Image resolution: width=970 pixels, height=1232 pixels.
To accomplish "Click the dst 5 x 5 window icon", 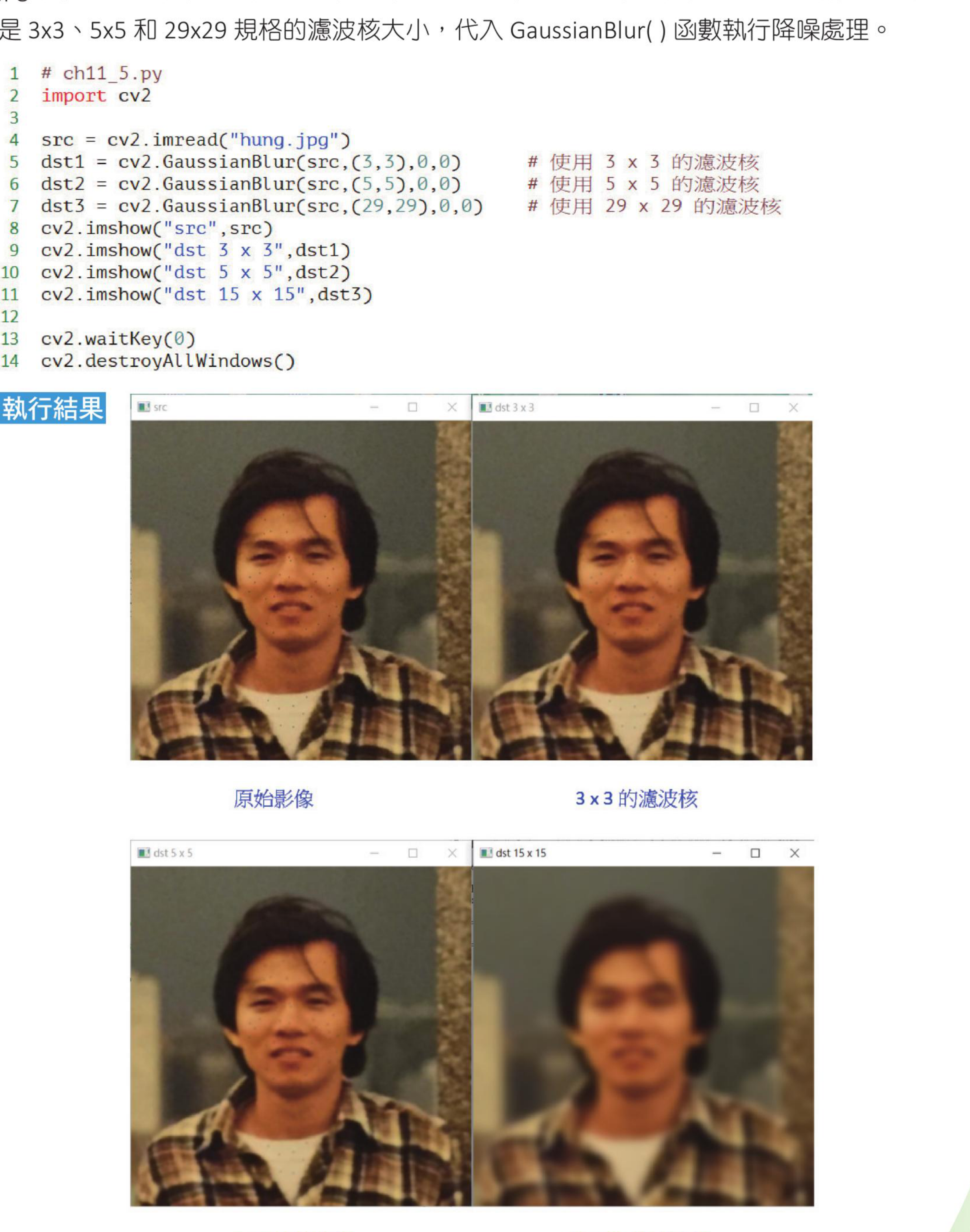I will [144, 853].
